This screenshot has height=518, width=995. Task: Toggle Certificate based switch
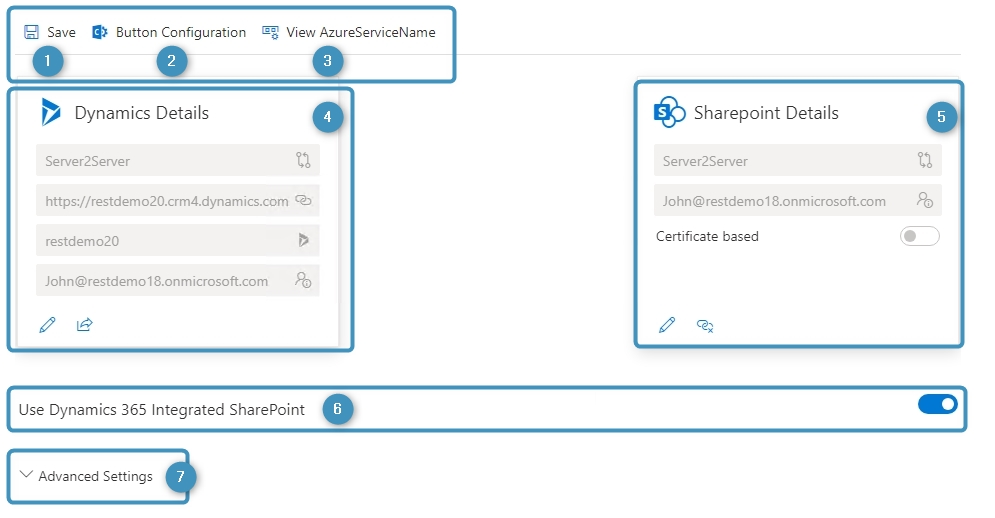coord(919,236)
